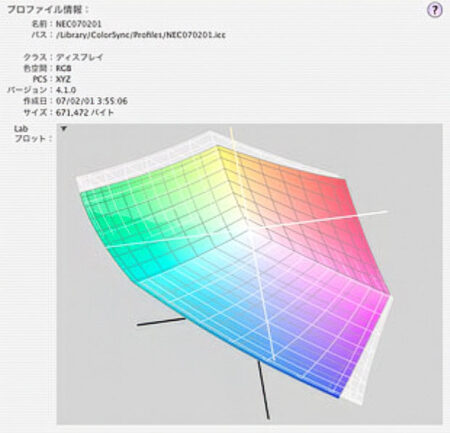Click the black axis line below the gamut
Image resolution: width=450 pixels, height=433 pixels.
click(263, 389)
